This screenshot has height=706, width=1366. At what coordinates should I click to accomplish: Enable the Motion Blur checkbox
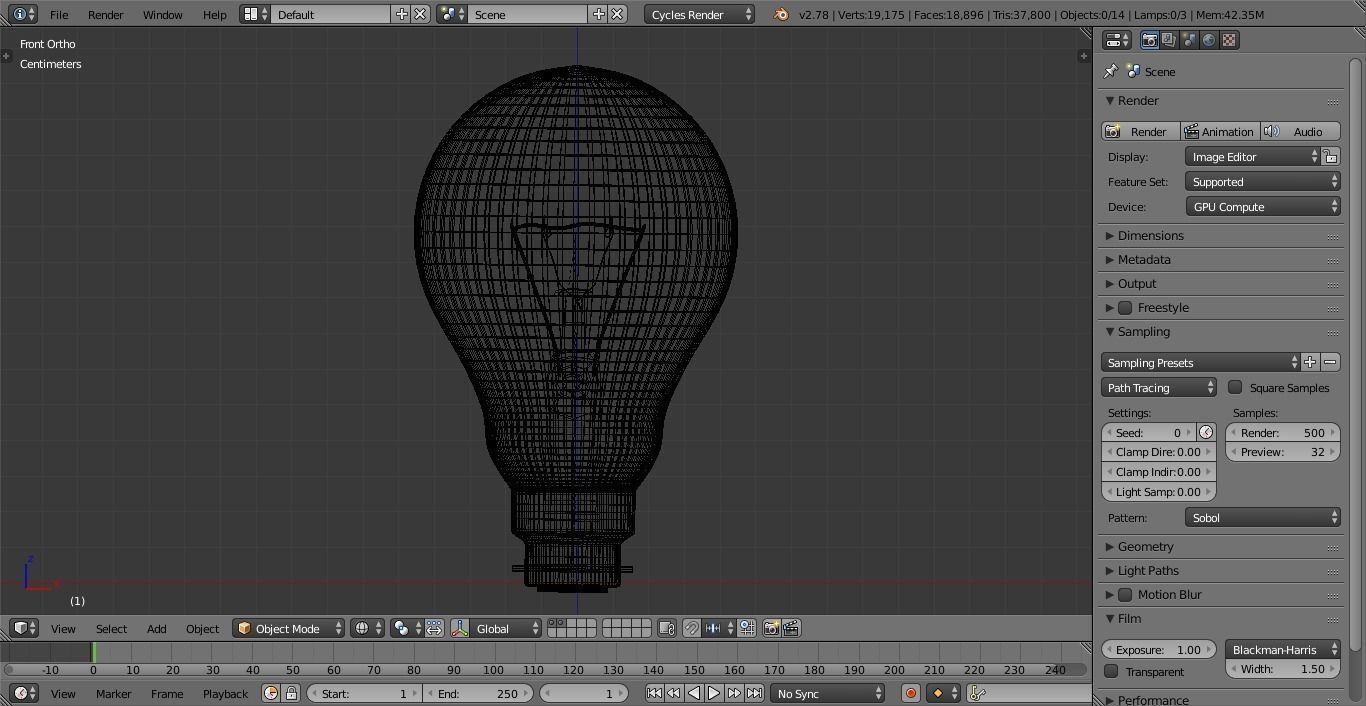1125,594
